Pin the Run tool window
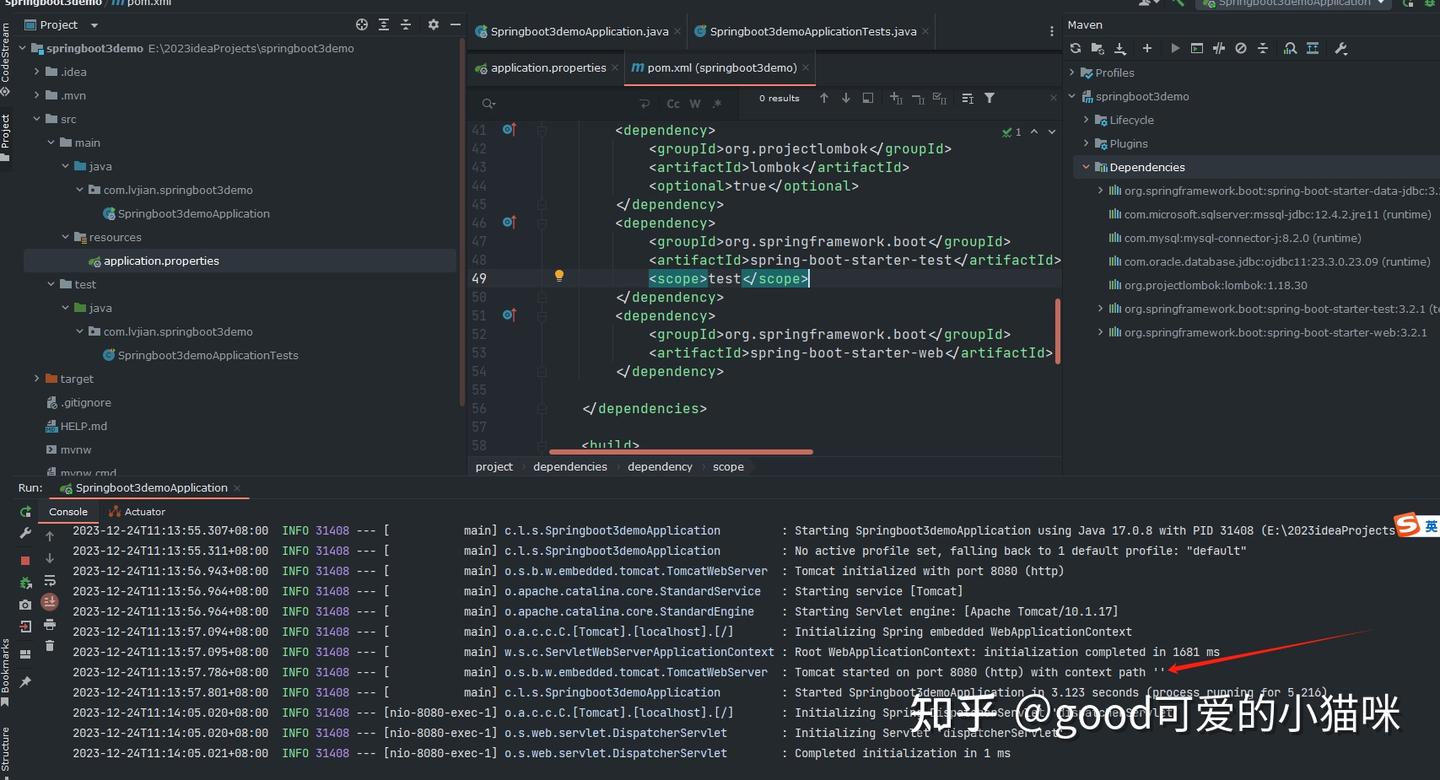Image resolution: width=1440 pixels, height=780 pixels. pos(27,683)
